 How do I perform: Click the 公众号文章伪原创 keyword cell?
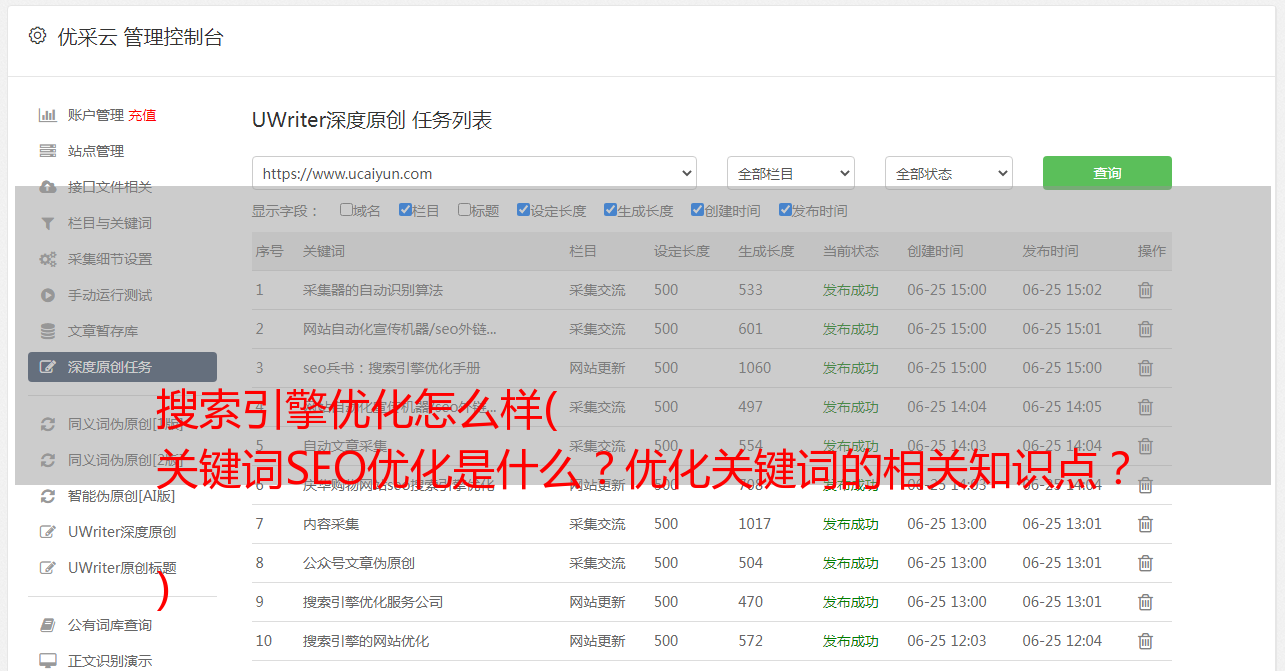(359, 563)
